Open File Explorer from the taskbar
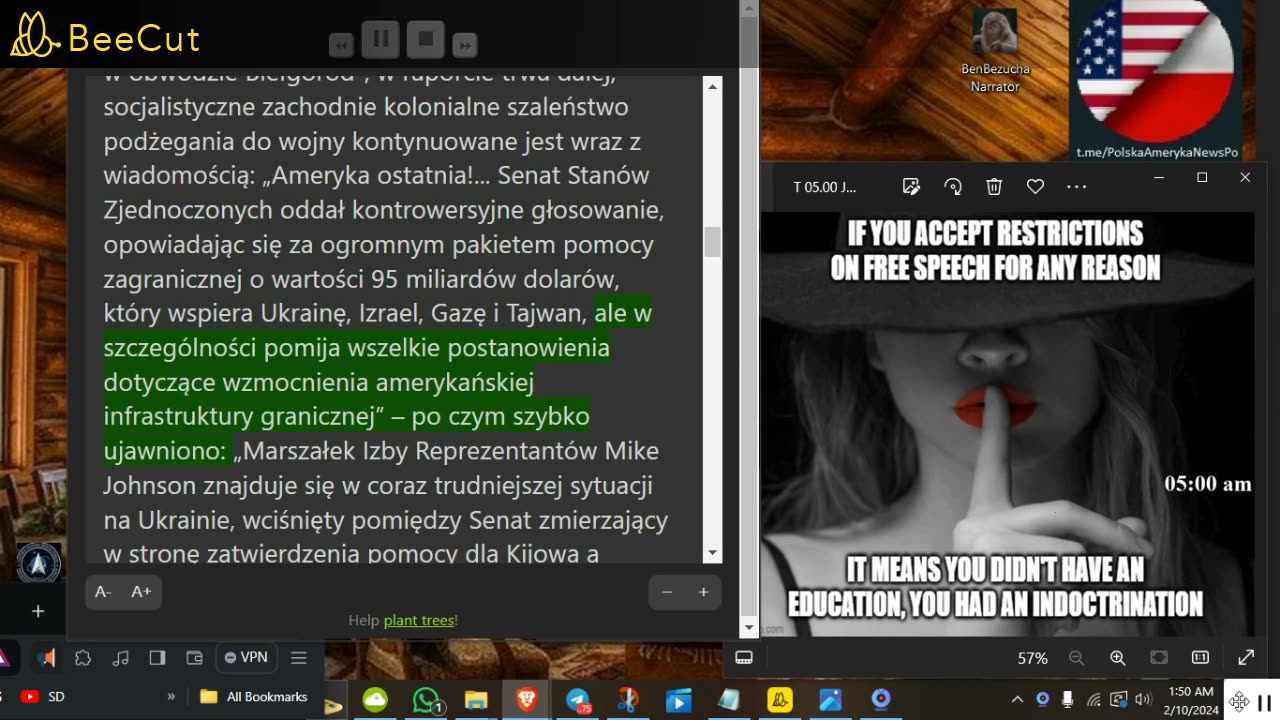Viewport: 1280px width, 720px height. pyautogui.click(x=476, y=700)
